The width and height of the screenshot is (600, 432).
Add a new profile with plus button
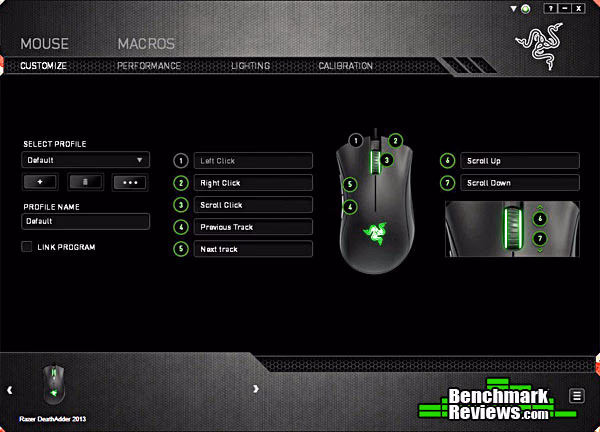(40, 182)
